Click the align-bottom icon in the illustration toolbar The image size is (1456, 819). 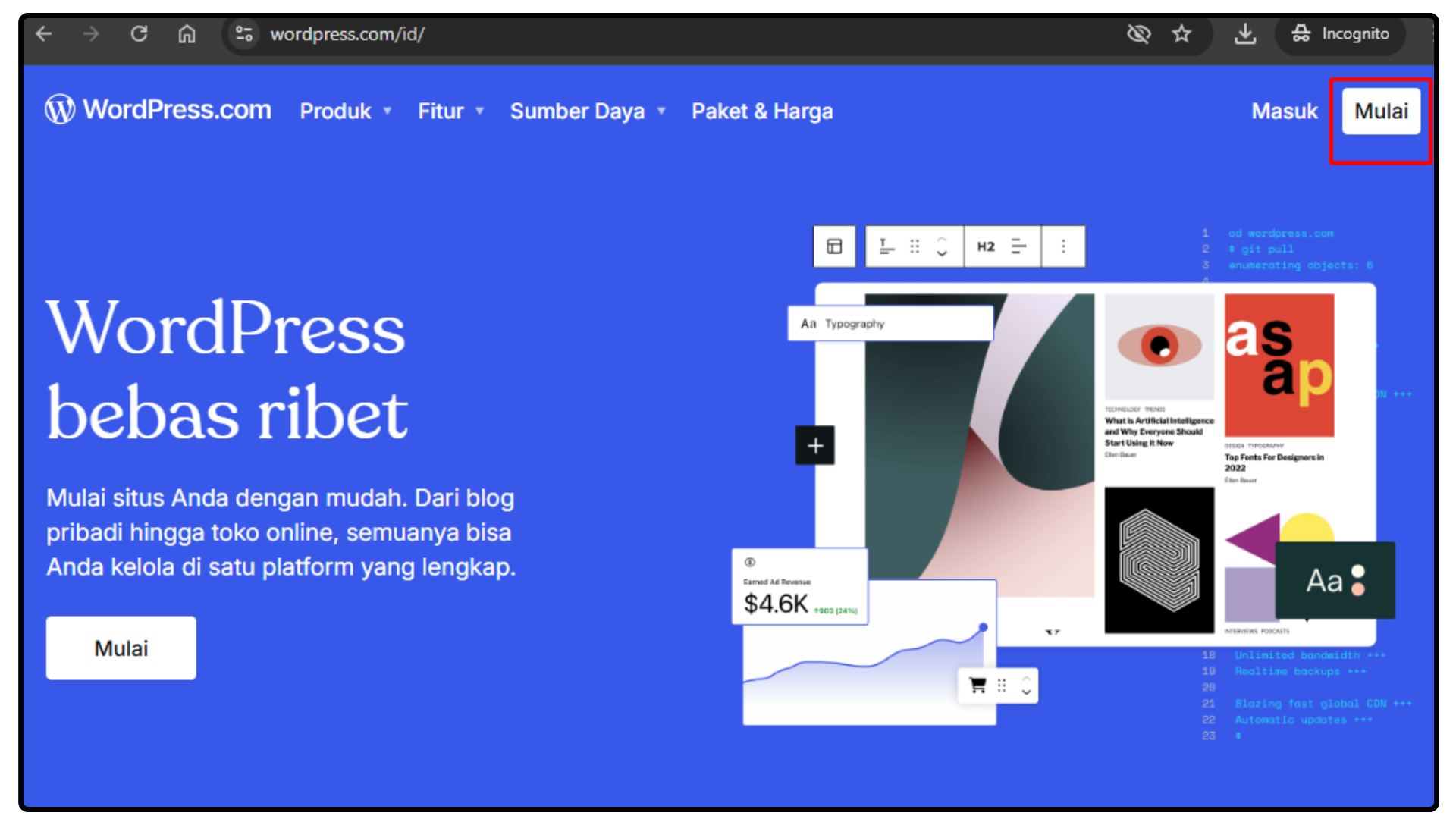pos(886,246)
